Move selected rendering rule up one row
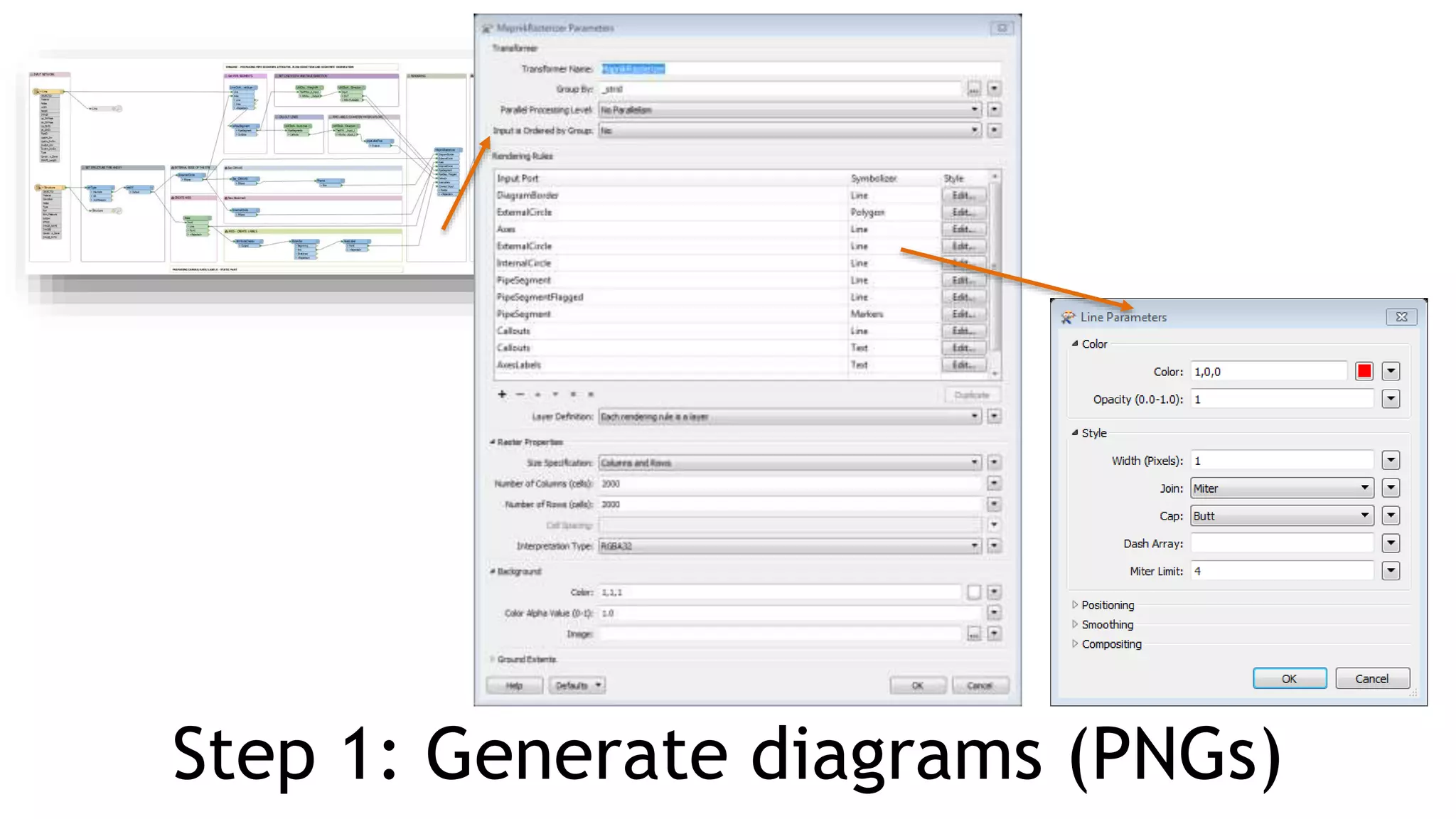Screen dimensions: 1456x819 click(538, 394)
